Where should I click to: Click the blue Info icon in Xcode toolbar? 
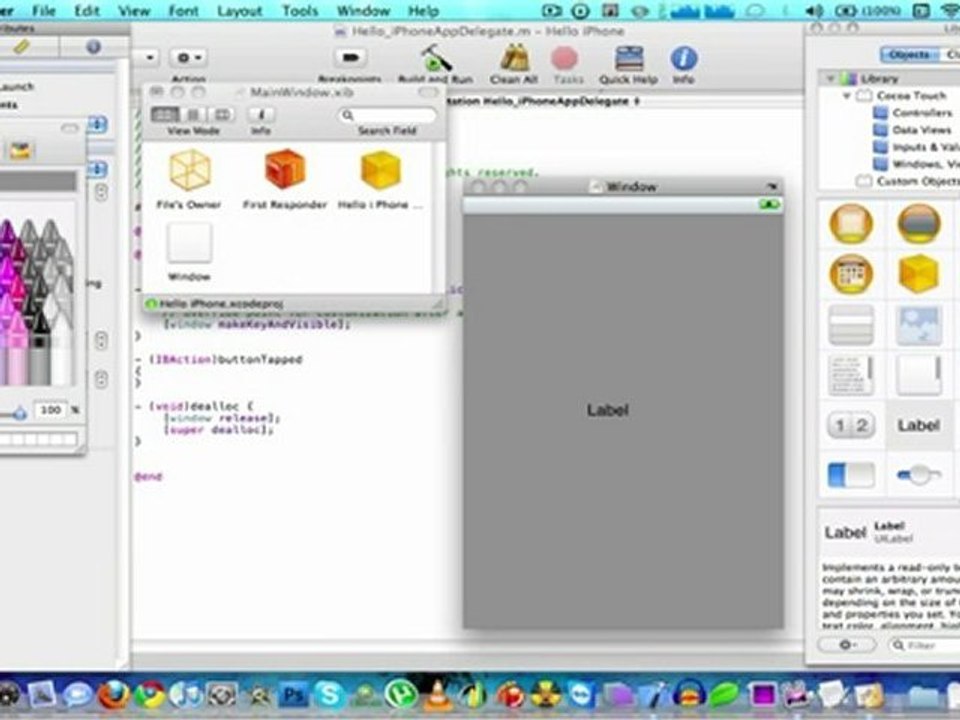point(684,59)
